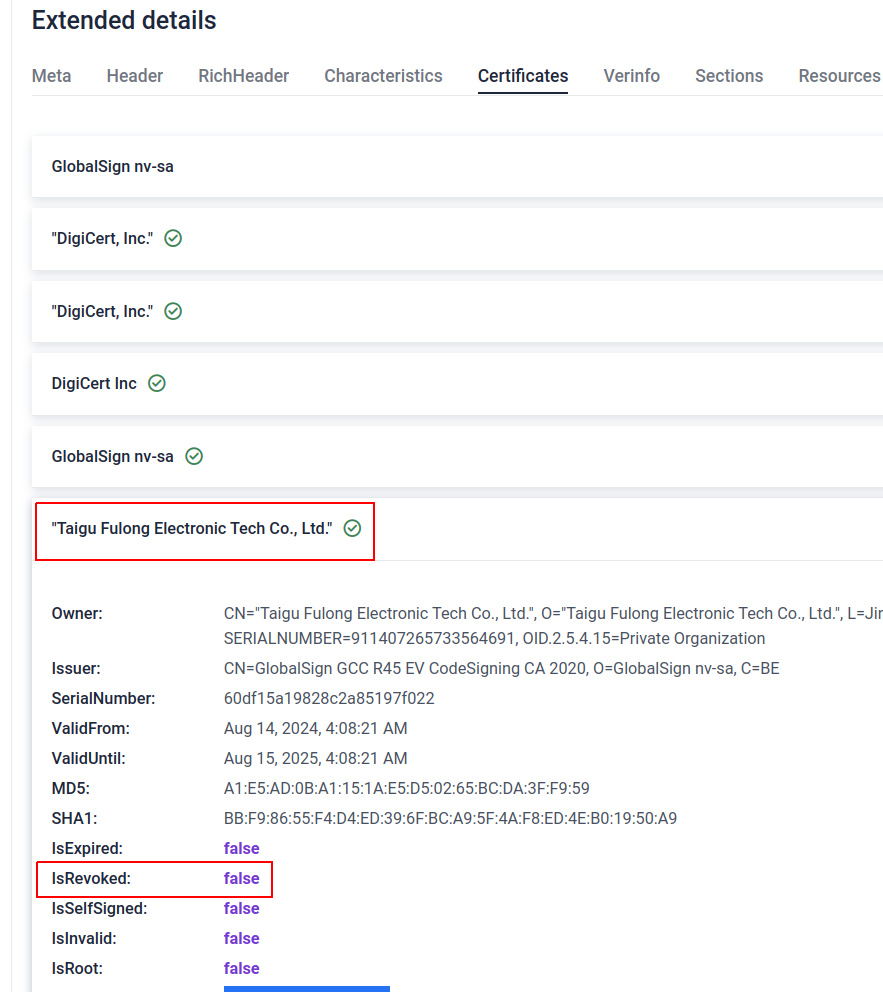The image size is (883, 992).
Task: Go to the Characteristics tab
Action: 383,76
